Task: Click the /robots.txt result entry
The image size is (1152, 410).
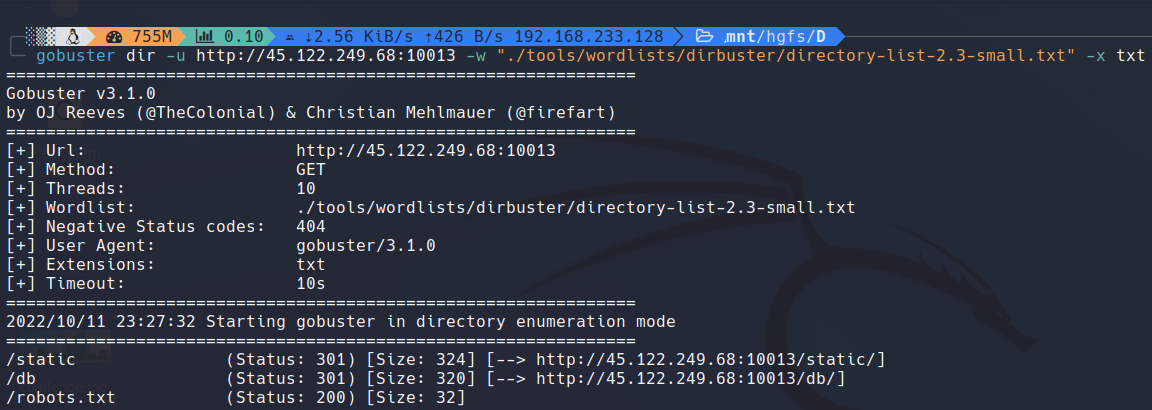Action: pyautogui.click(x=61, y=398)
